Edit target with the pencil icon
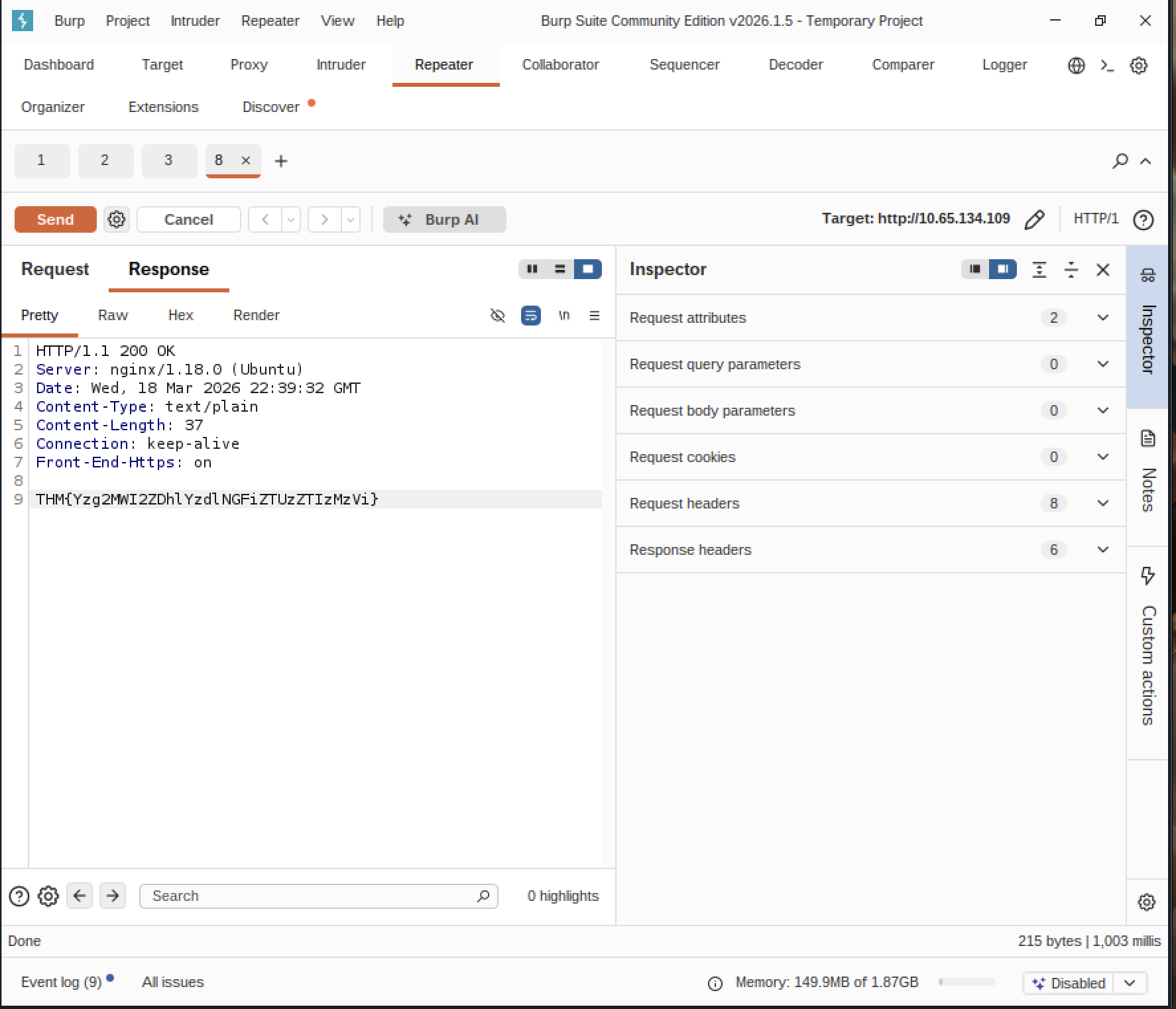 (x=1034, y=219)
